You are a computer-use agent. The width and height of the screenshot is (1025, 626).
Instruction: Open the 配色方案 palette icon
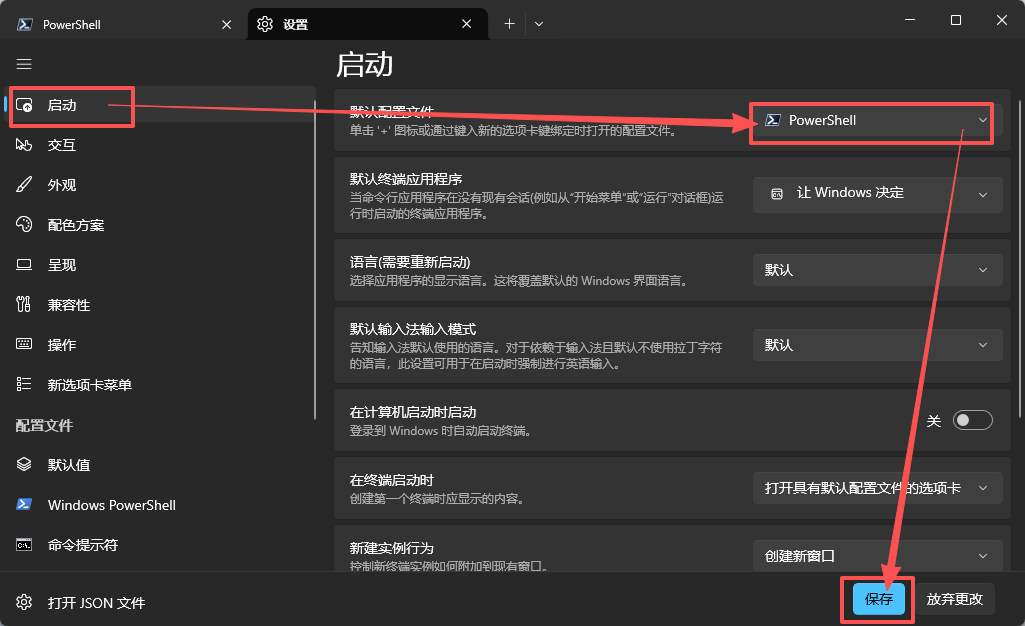(24, 224)
